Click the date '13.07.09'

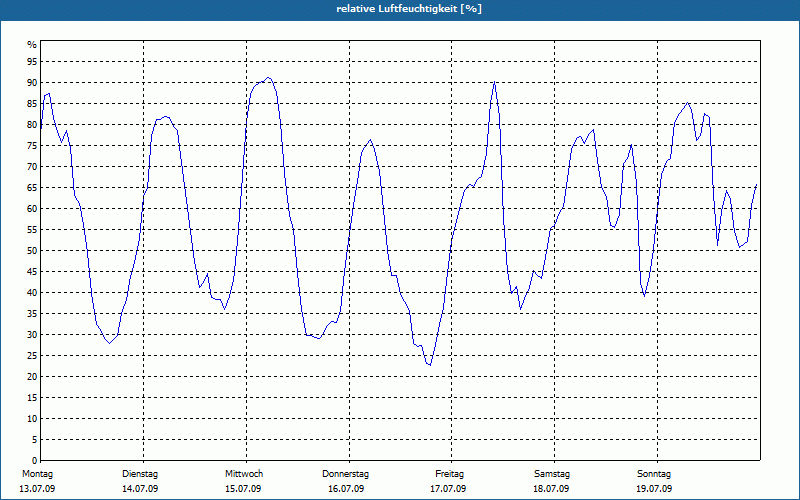click(x=37, y=489)
